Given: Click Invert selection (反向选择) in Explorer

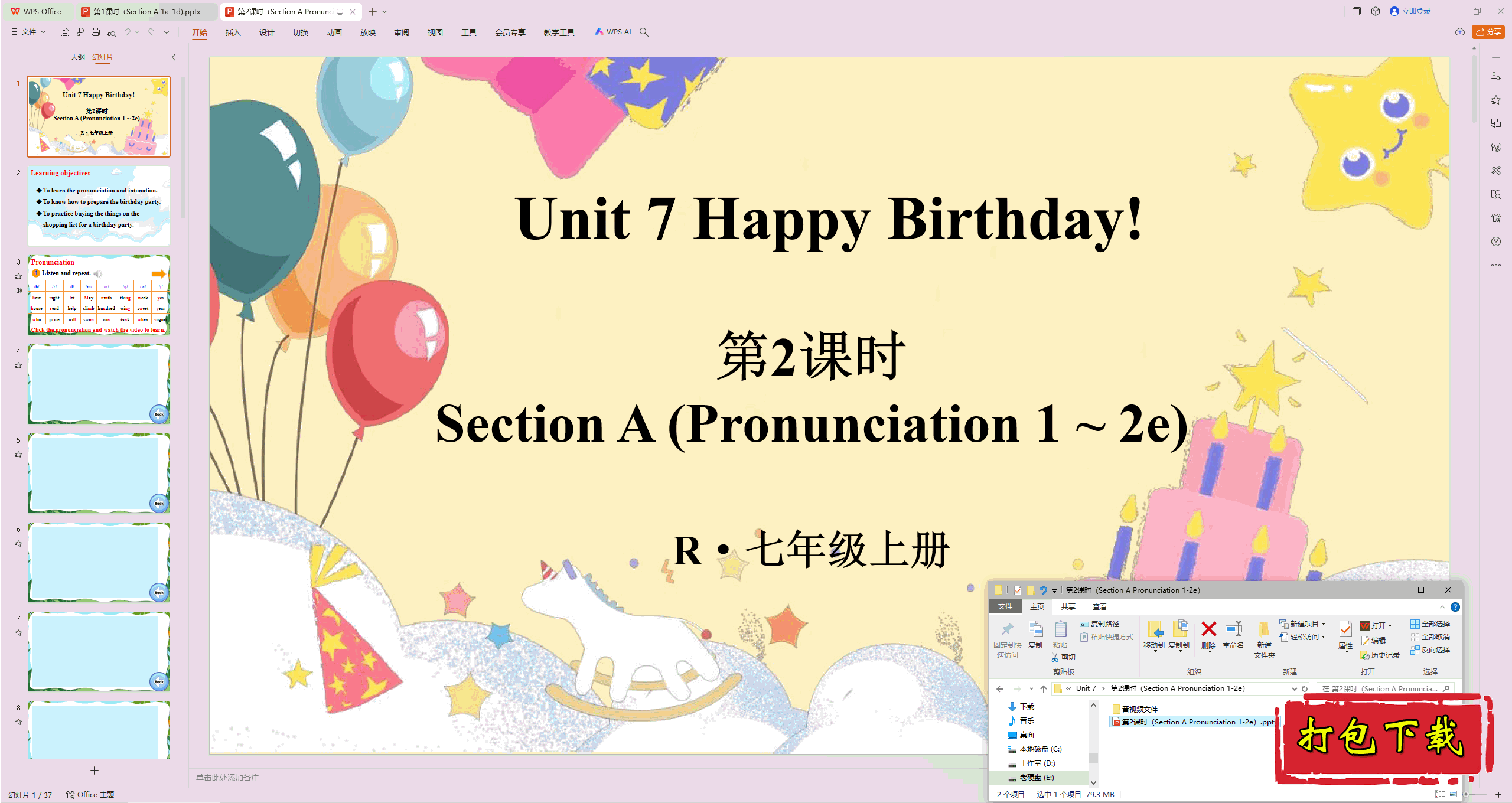Looking at the screenshot, I should pos(1430,650).
